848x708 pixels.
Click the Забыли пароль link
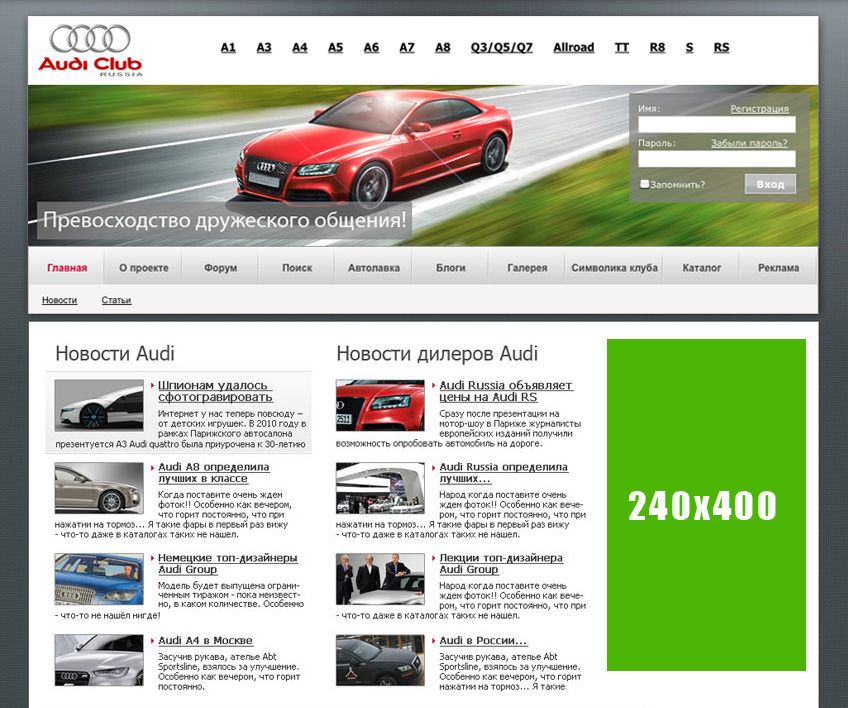click(x=749, y=143)
